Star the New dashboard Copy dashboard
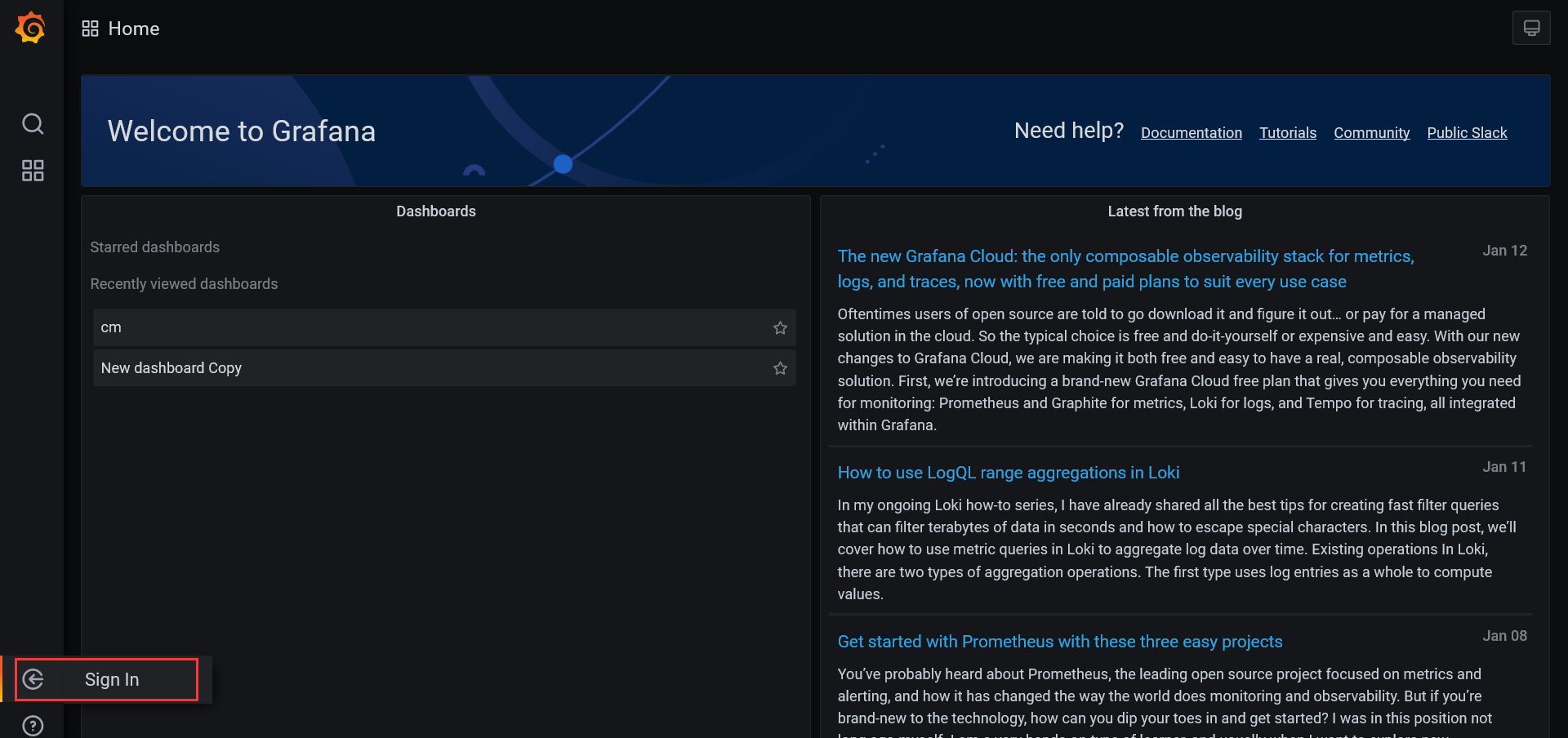Screen dimensions: 1568x738 pos(779,368)
